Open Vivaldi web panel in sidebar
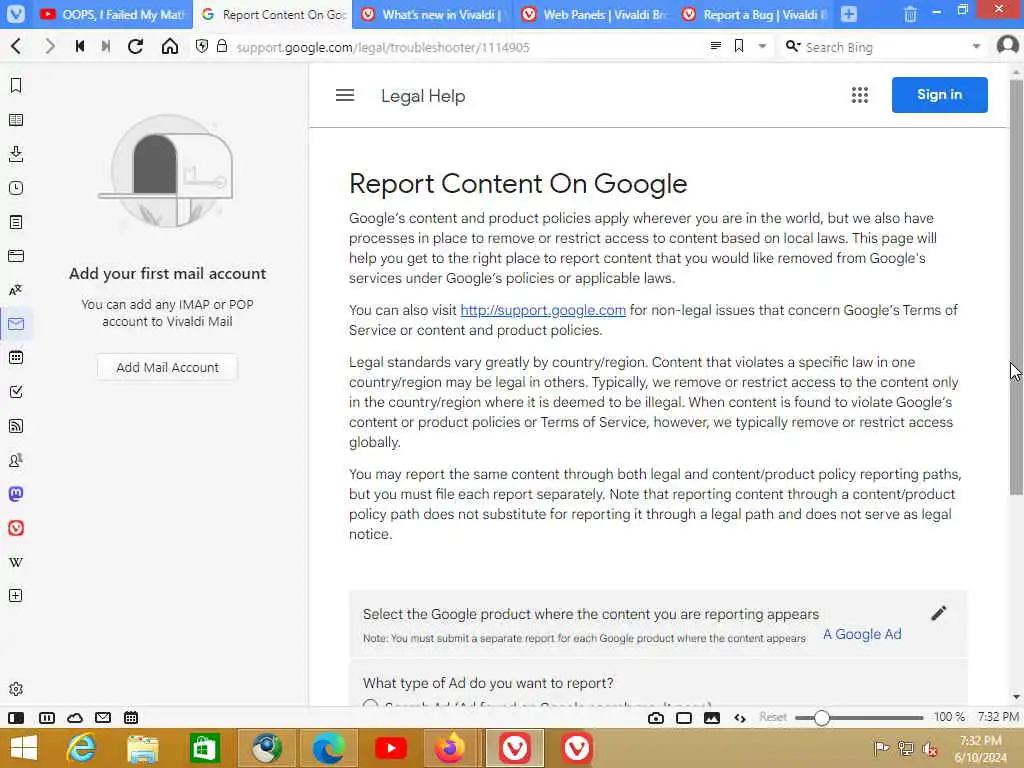This screenshot has height=768, width=1024. [x=16, y=528]
